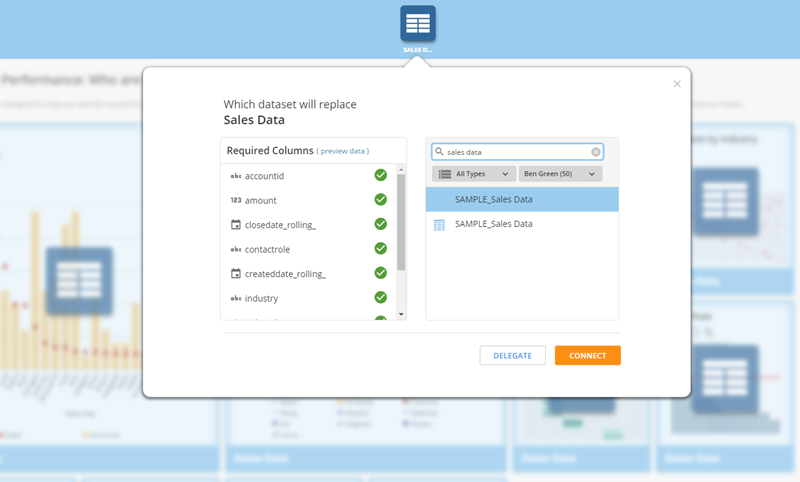Viewport: 800px width, 482px height.
Task: Click the magnifier search icon
Action: click(x=439, y=151)
